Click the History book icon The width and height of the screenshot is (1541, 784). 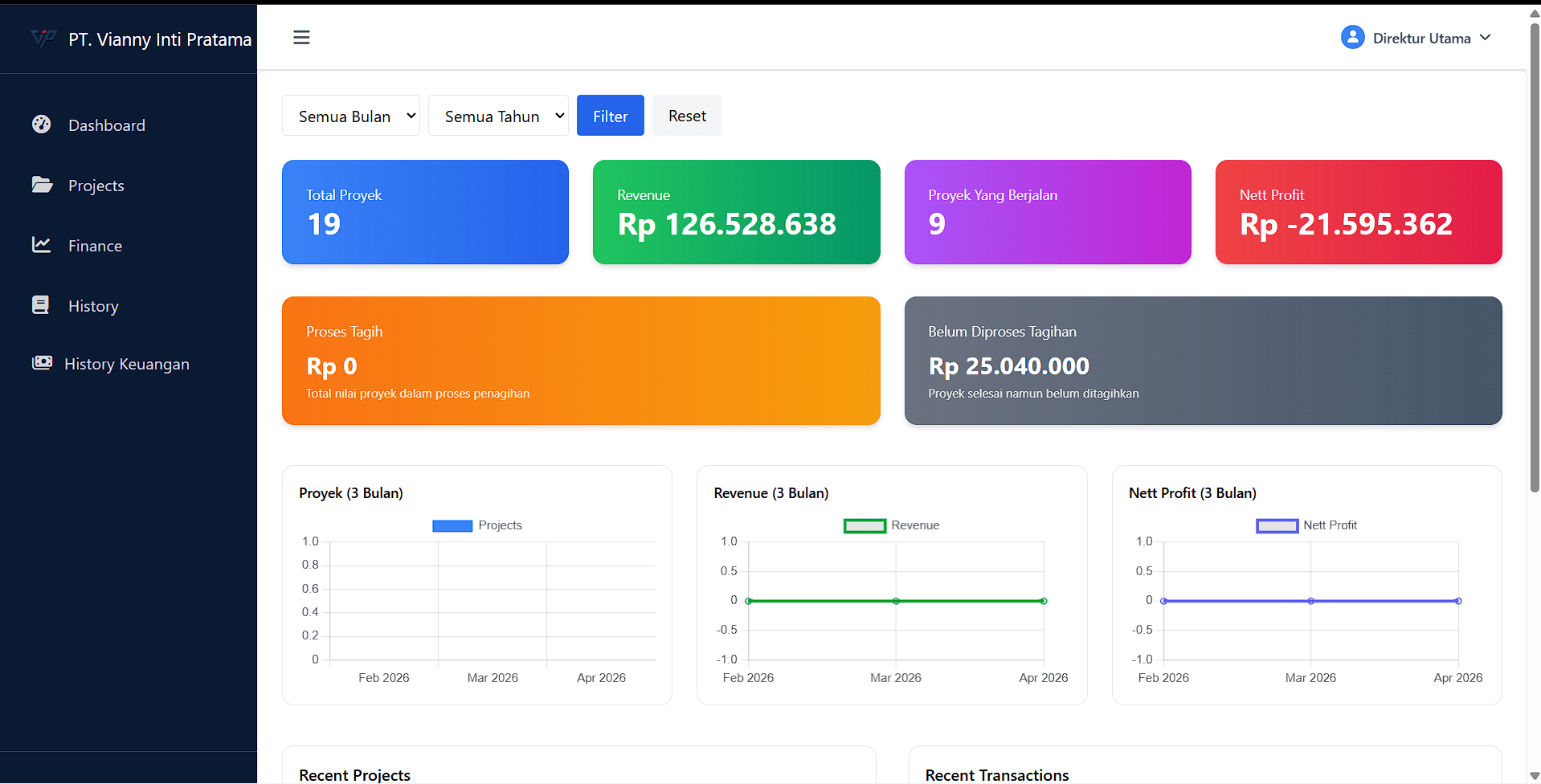(40, 305)
